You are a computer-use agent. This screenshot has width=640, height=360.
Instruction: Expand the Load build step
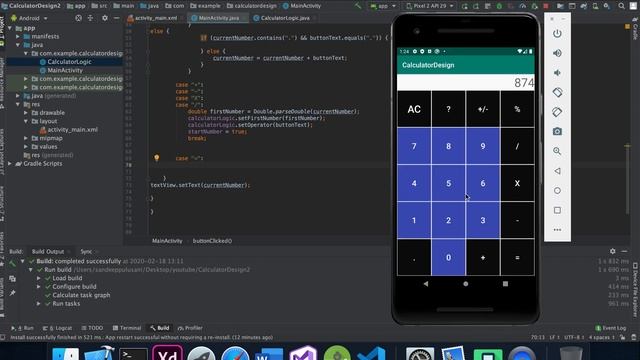coord(39,278)
